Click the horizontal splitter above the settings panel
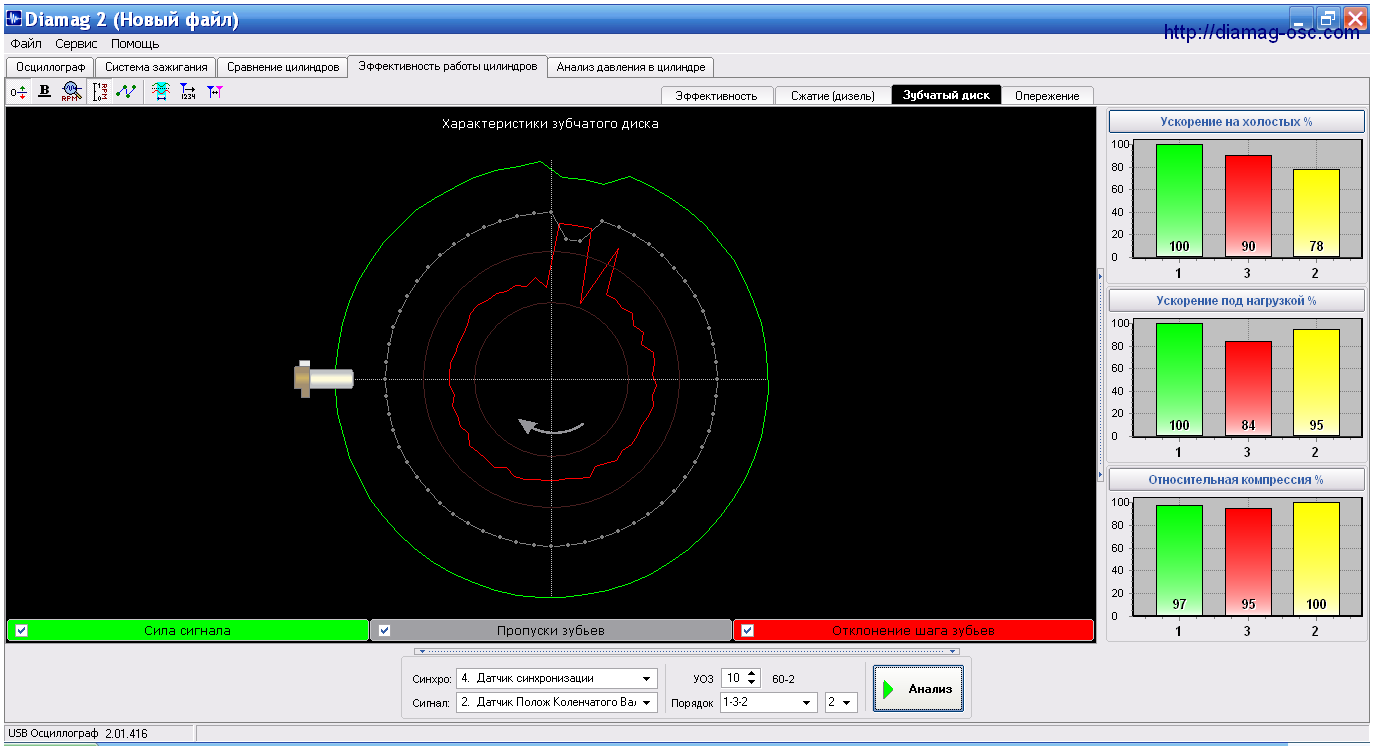Screen dimensions: 1374x746 (686, 651)
